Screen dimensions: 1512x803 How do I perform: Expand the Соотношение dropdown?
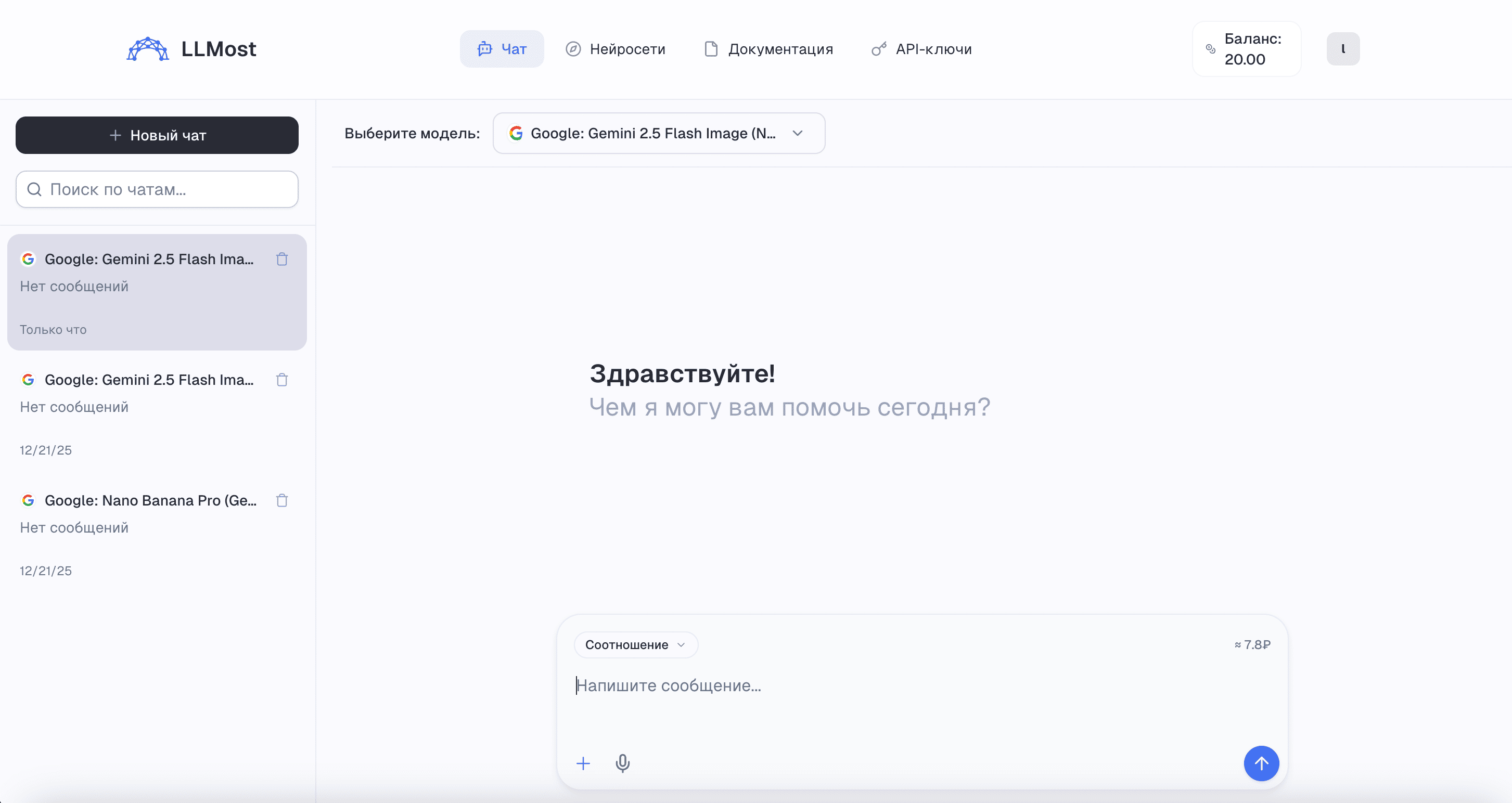click(x=636, y=644)
